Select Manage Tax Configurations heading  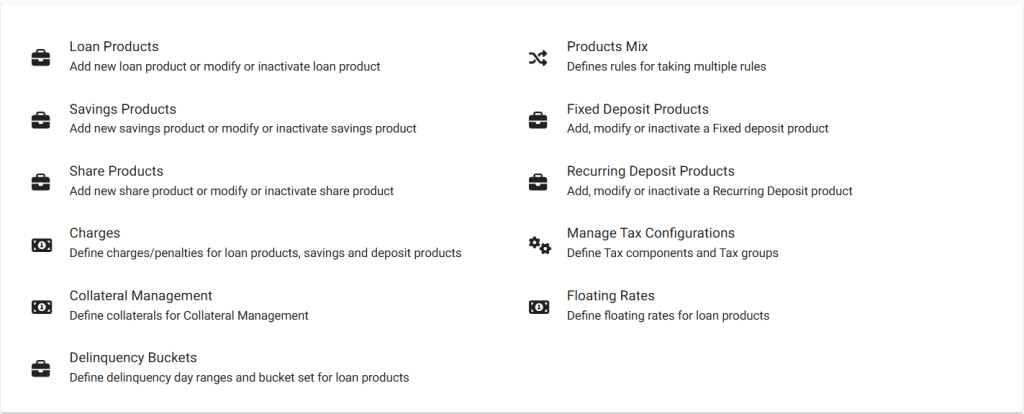650,233
